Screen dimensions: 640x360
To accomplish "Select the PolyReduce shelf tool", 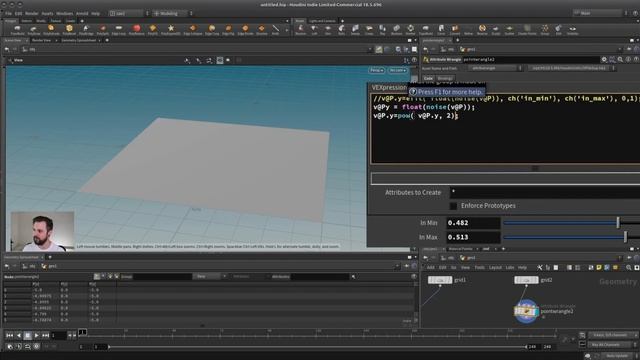I will click(136, 30).
